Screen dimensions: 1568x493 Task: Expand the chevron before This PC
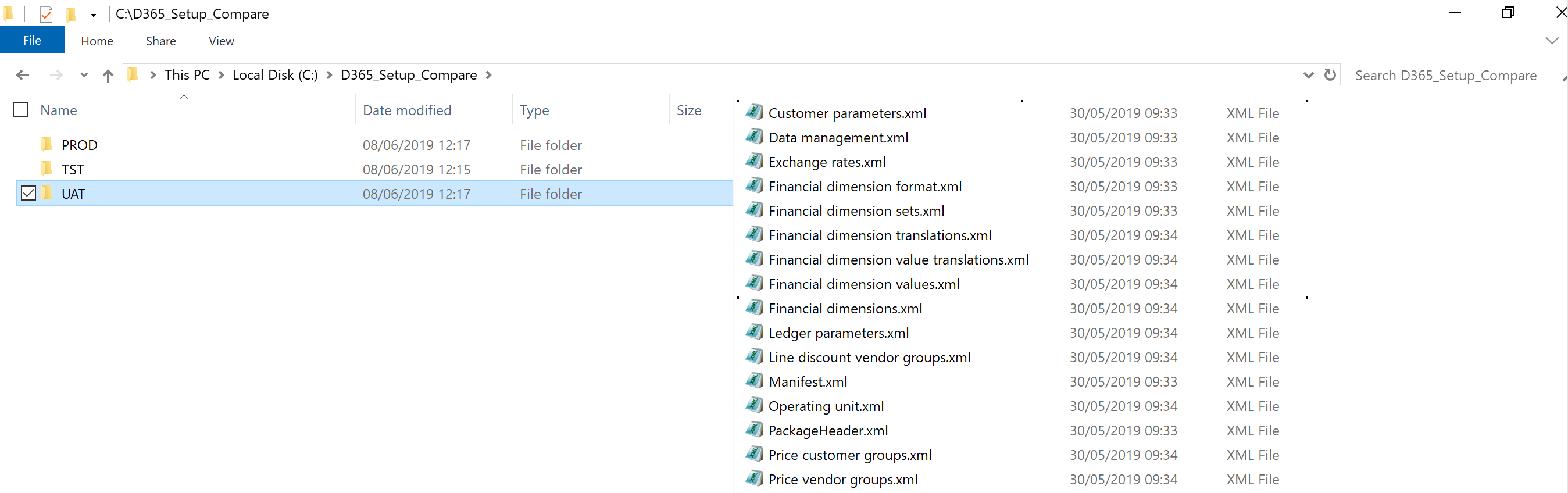[153, 75]
